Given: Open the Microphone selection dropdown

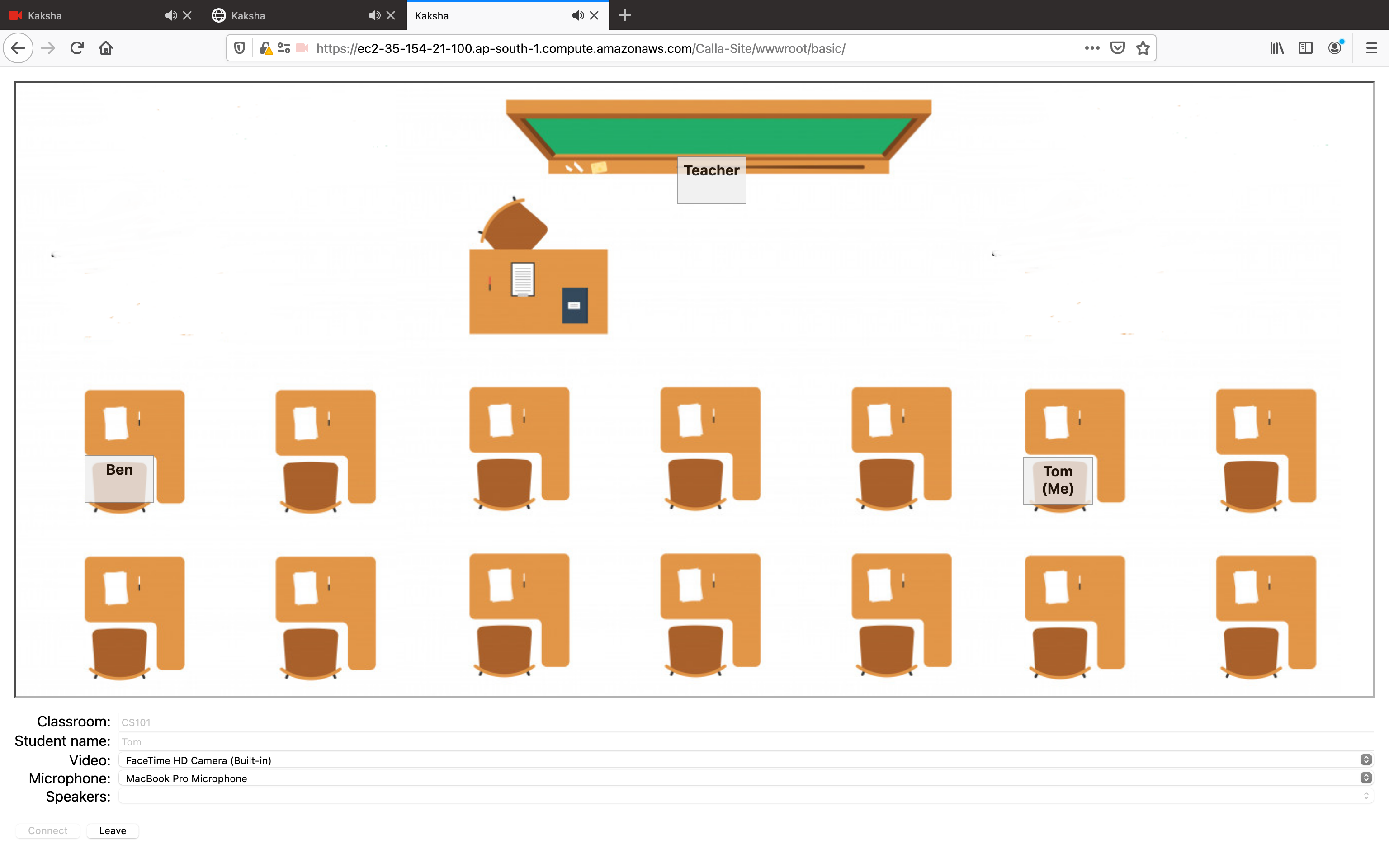Looking at the screenshot, I should (x=745, y=778).
